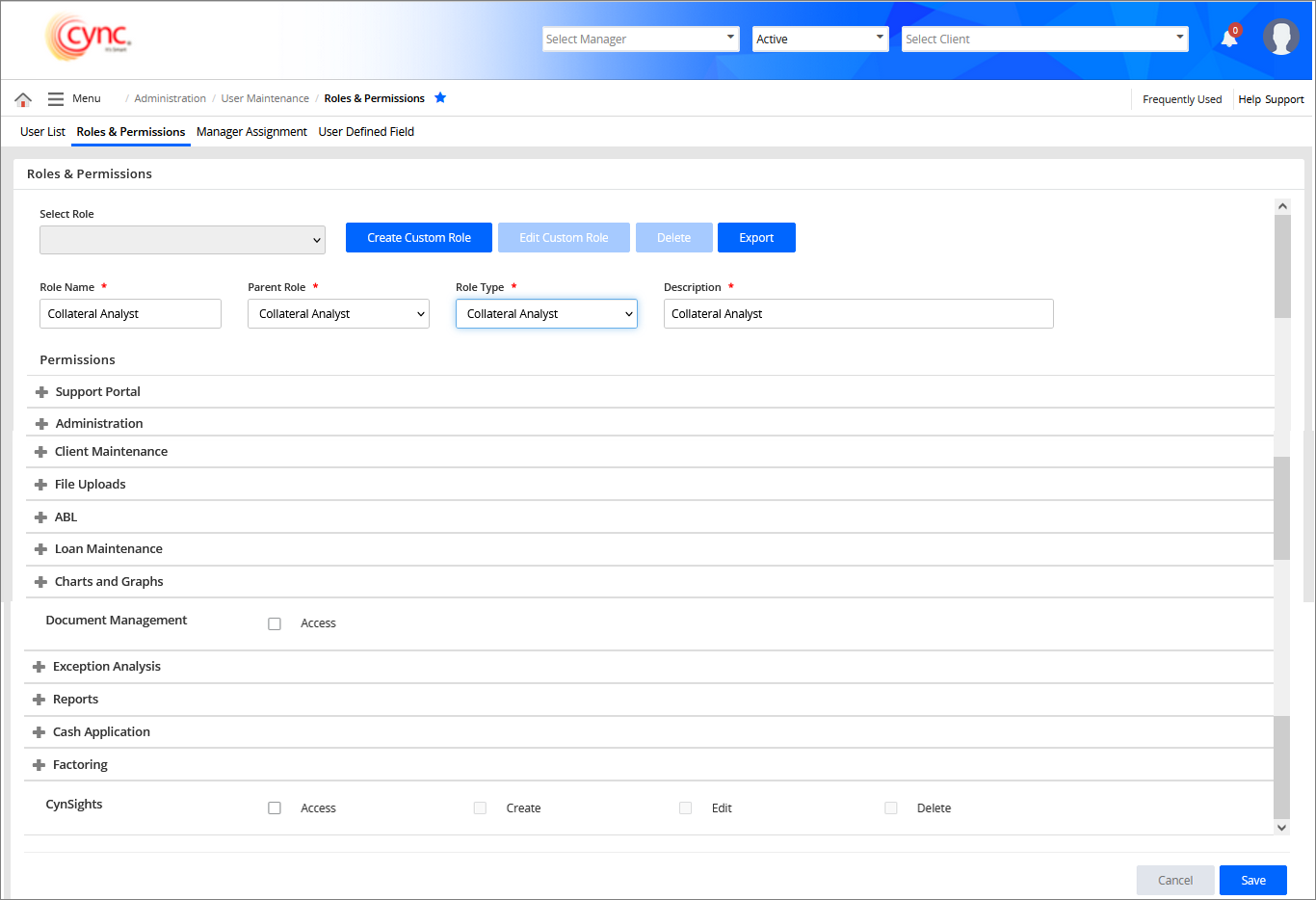
Task: Open the Manager Assignment tab
Action: tap(251, 132)
